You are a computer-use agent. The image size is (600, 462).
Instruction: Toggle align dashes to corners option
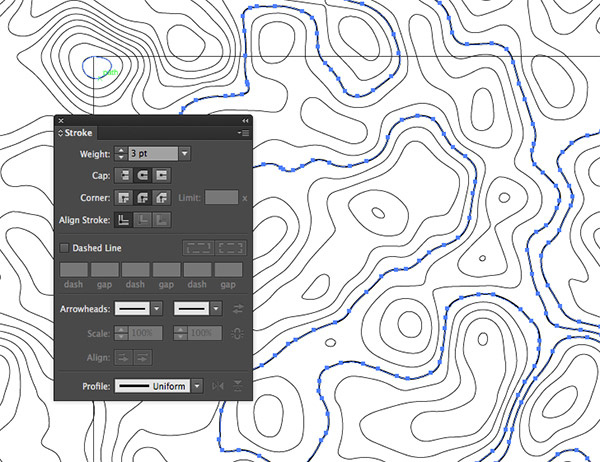[x=231, y=248]
